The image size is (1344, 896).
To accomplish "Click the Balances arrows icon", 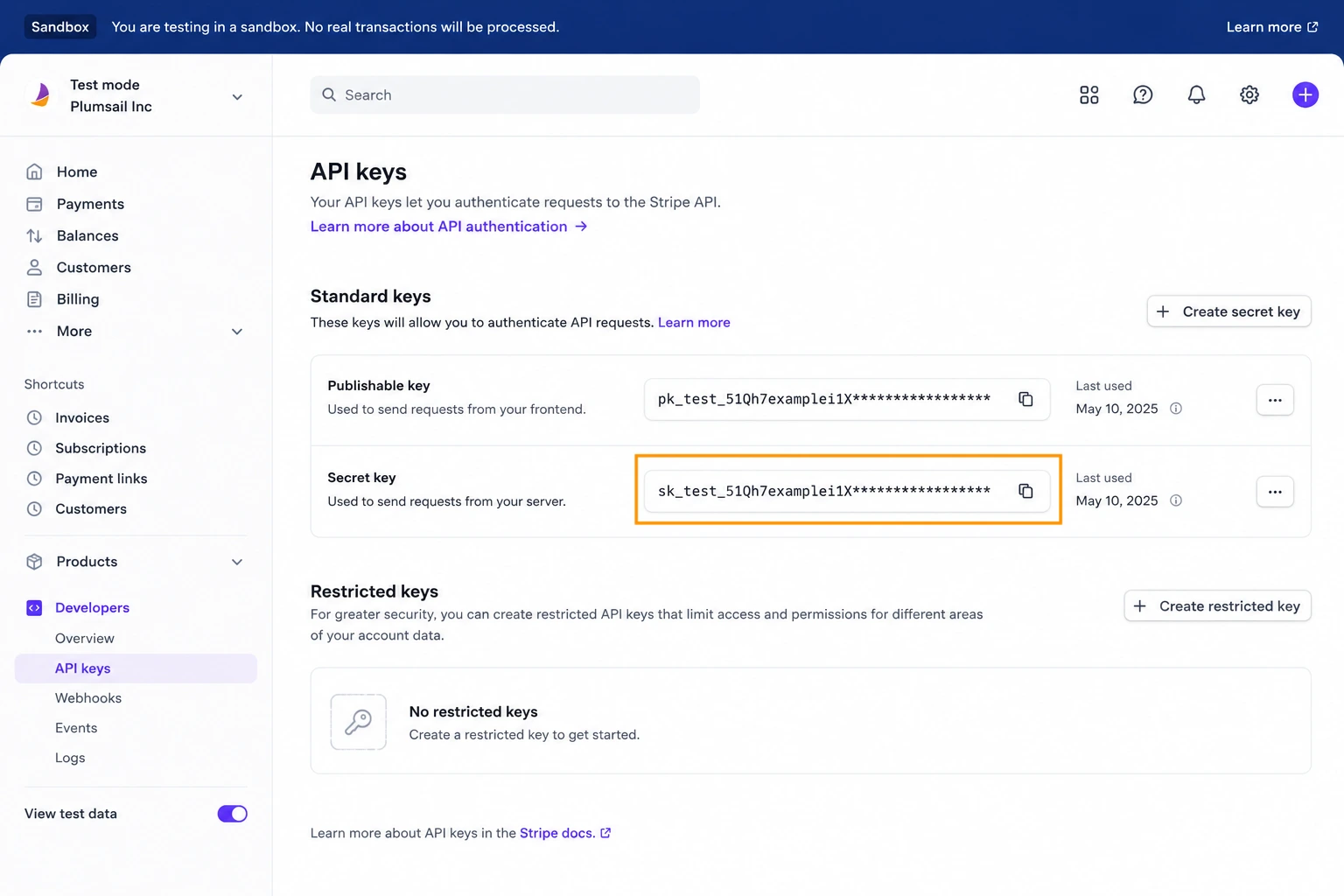I will click(34, 235).
